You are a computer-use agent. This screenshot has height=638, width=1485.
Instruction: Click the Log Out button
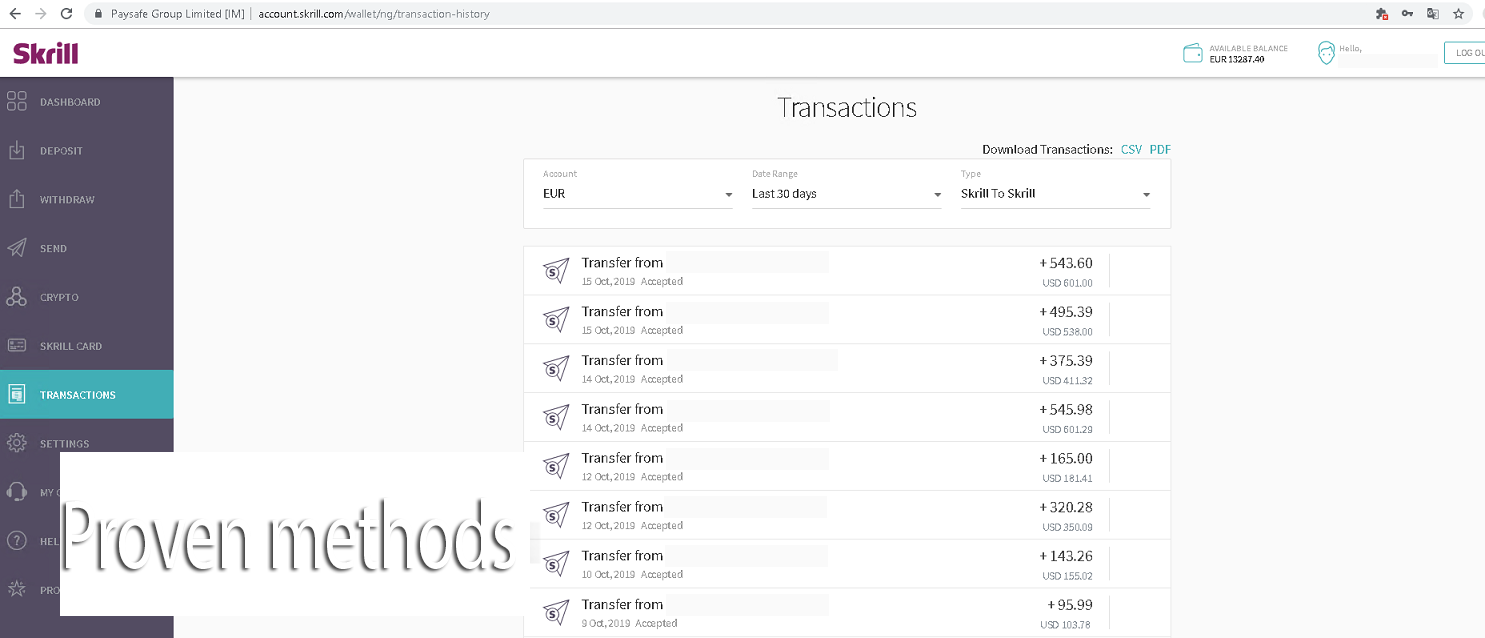tap(1466, 53)
